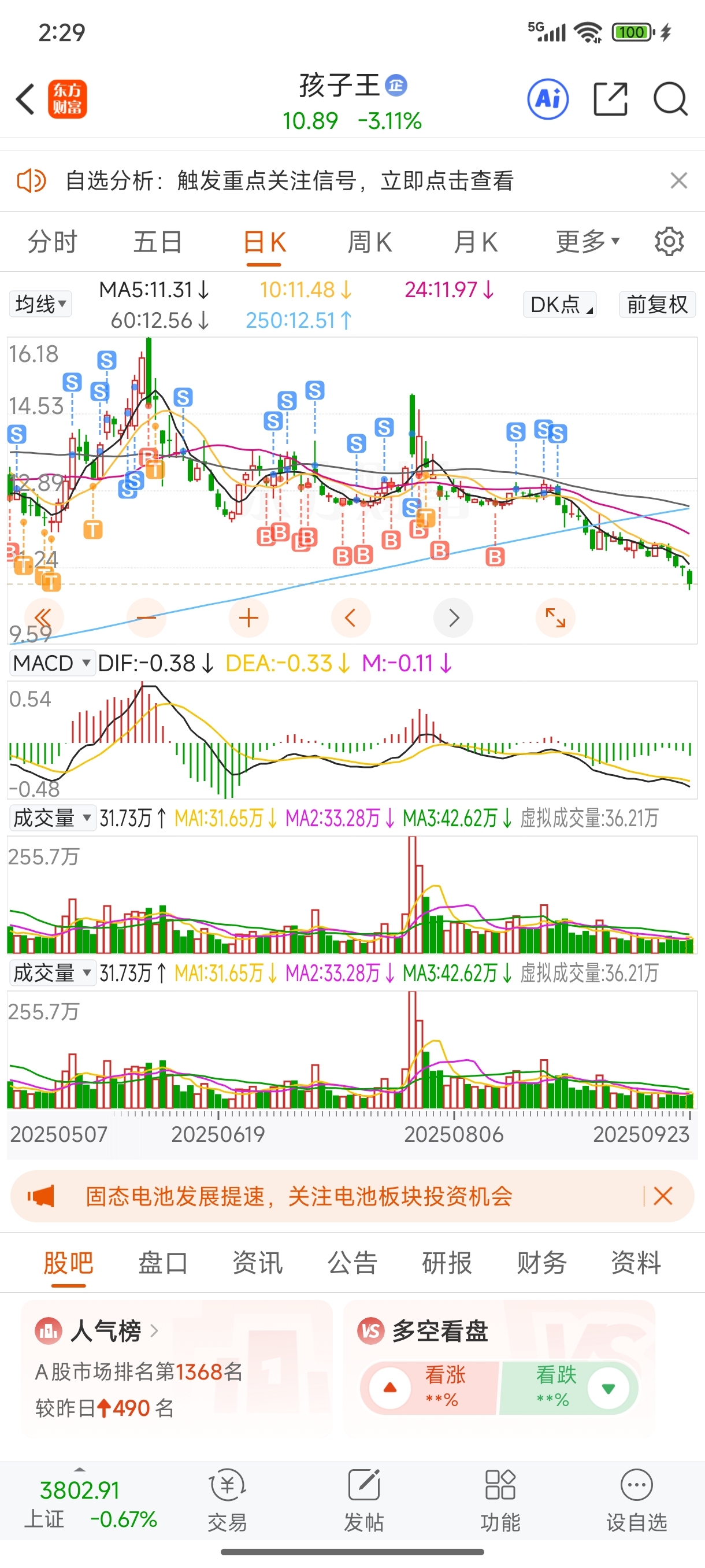This screenshot has width=705, height=1568.
Task: Open the 财务 tab
Action: point(541,1263)
